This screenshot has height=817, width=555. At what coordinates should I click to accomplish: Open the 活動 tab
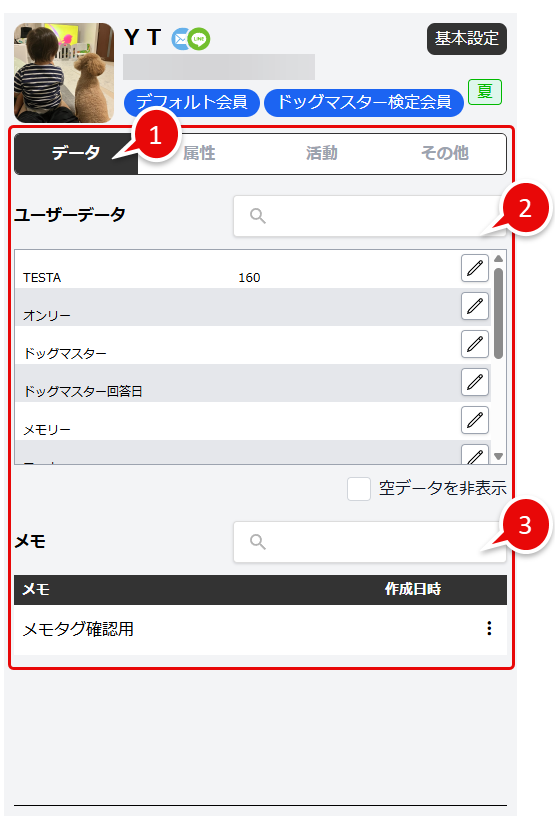coord(322,153)
